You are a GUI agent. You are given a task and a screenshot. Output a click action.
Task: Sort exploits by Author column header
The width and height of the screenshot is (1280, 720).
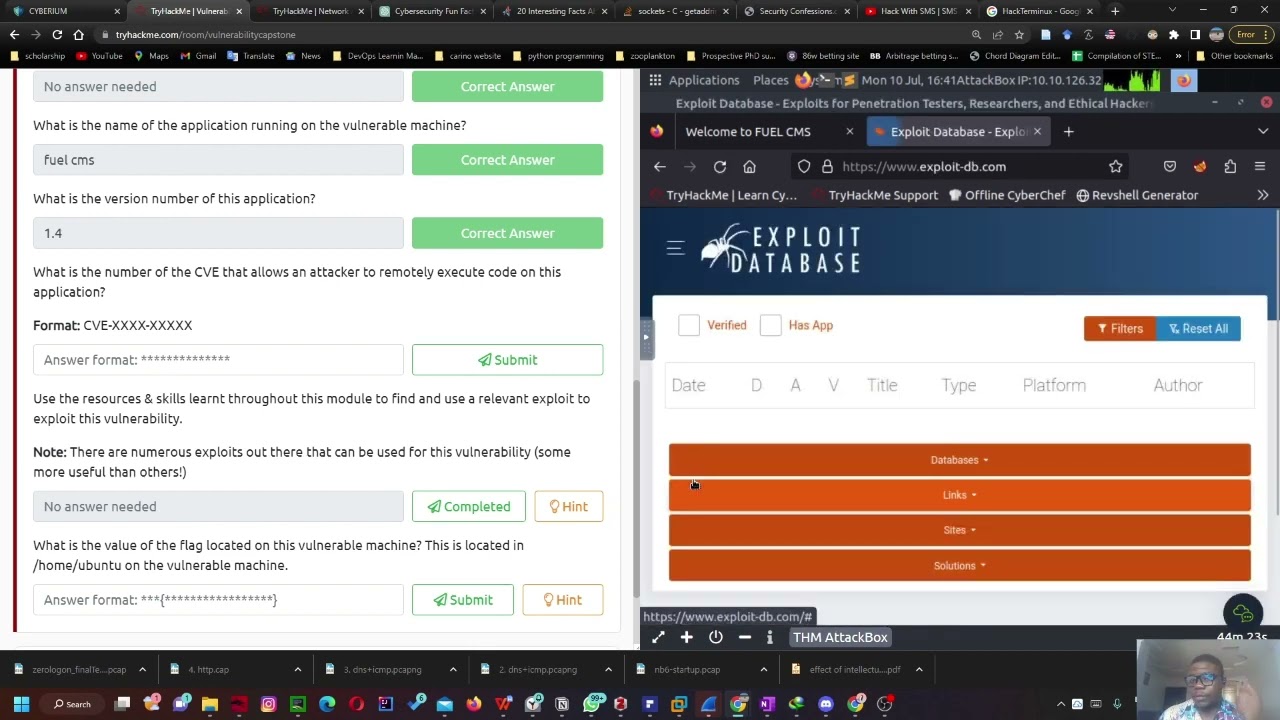1178,385
